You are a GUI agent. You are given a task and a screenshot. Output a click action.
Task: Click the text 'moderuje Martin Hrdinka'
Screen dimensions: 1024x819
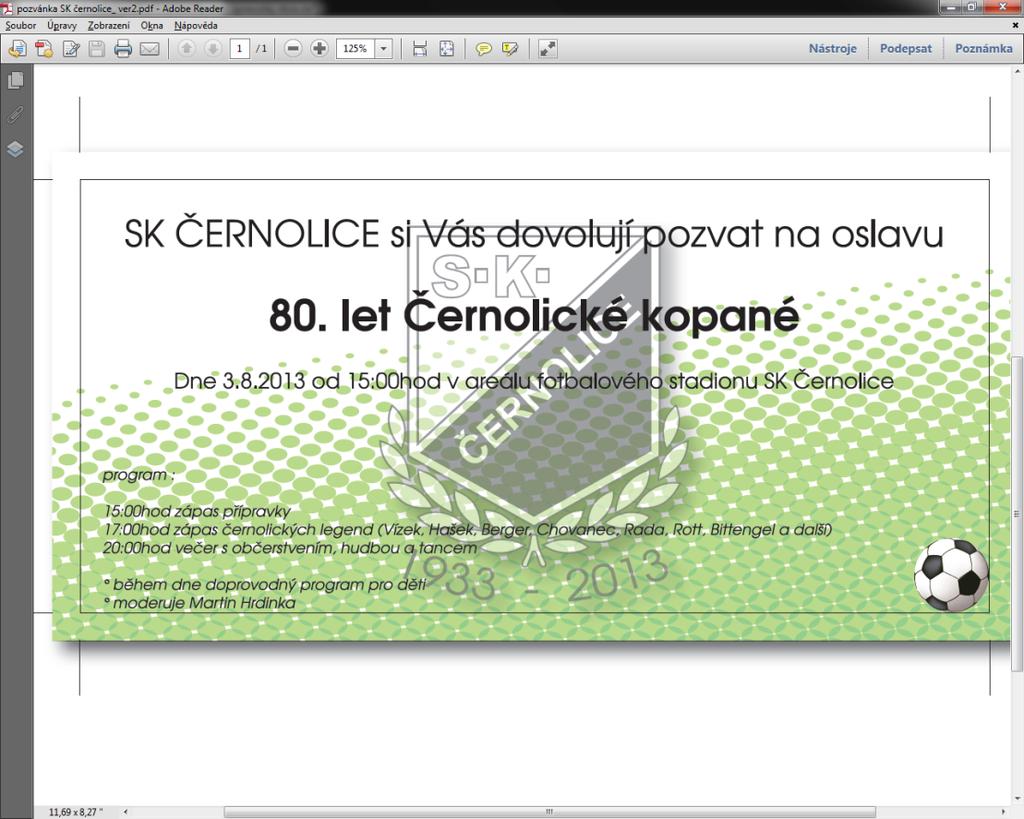pos(204,602)
